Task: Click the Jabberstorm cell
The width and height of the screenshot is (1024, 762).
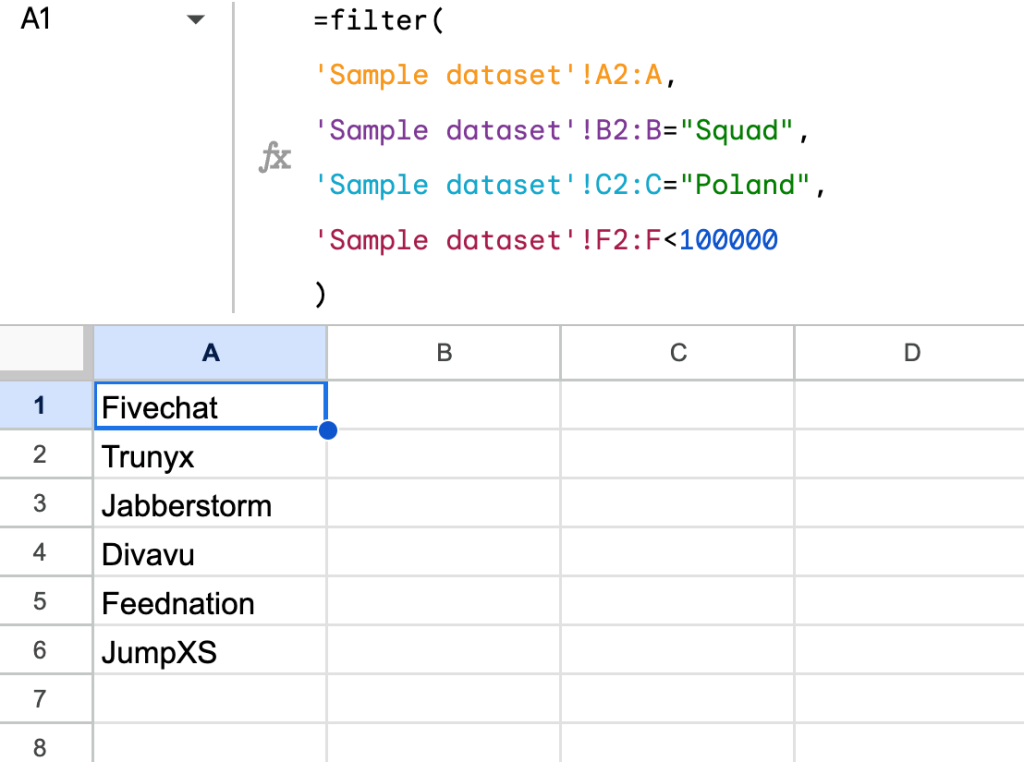Action: point(210,505)
